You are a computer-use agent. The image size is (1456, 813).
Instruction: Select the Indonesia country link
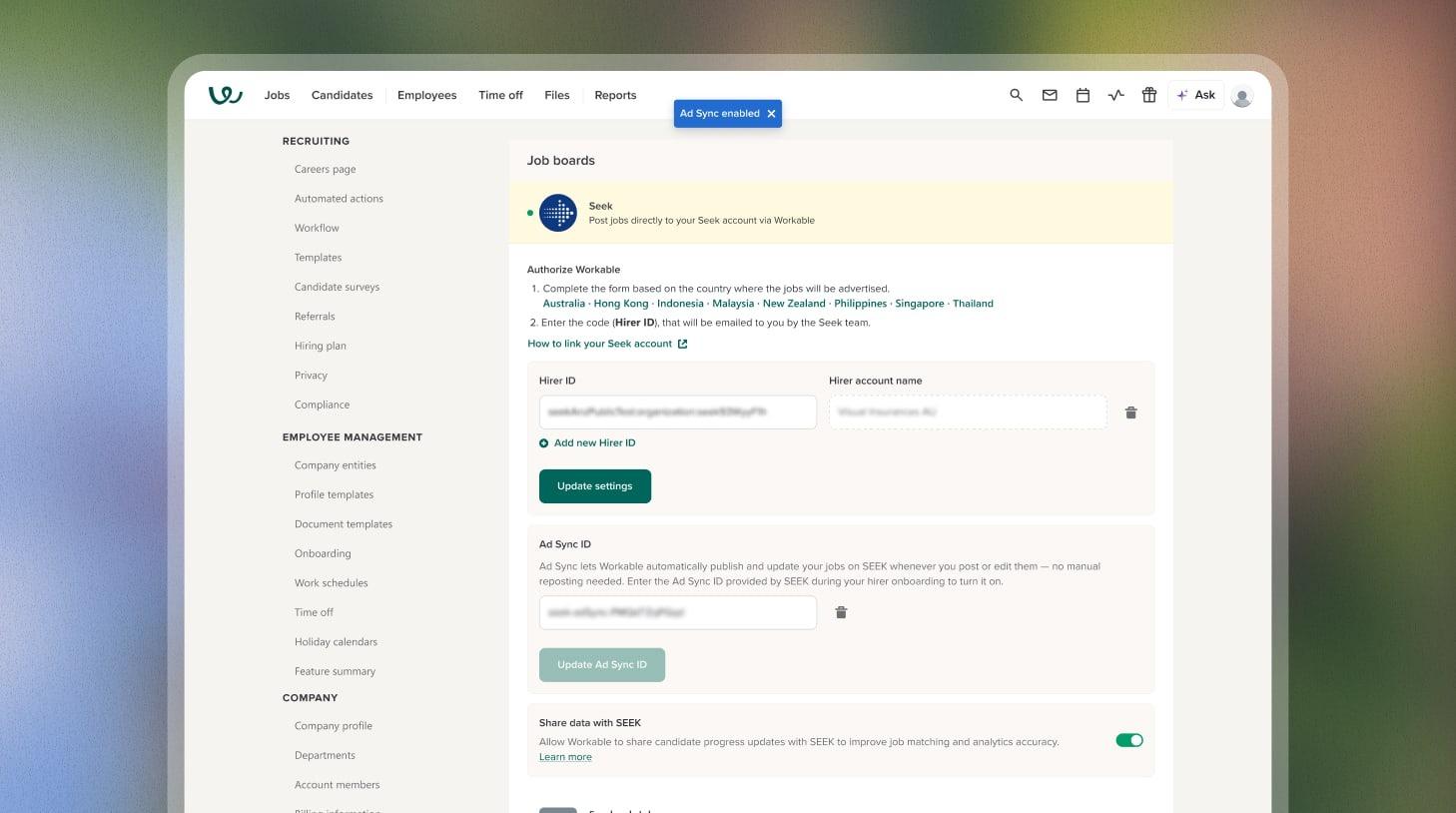tap(680, 304)
